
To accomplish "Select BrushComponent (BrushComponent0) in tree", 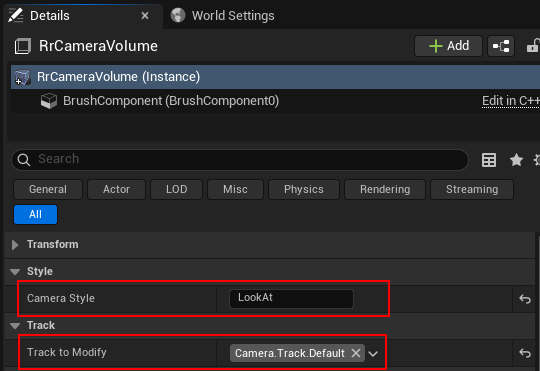I will coord(171,101).
